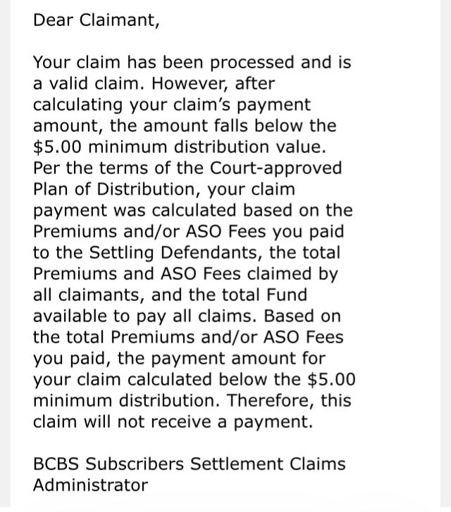Click the word "Therefore"
This screenshot has height=512, width=451.
tap(270, 401)
